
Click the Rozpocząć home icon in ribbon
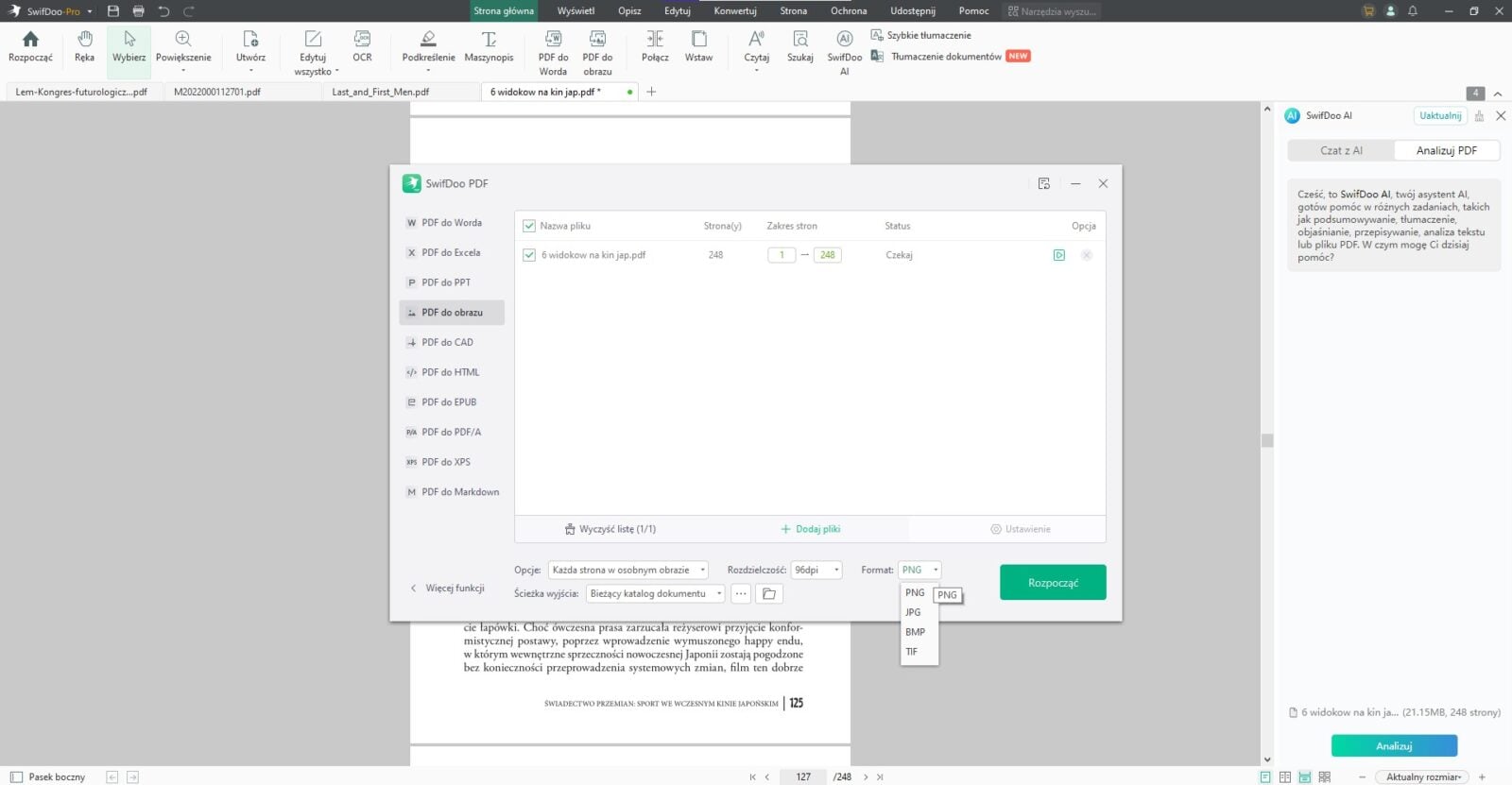30,46
